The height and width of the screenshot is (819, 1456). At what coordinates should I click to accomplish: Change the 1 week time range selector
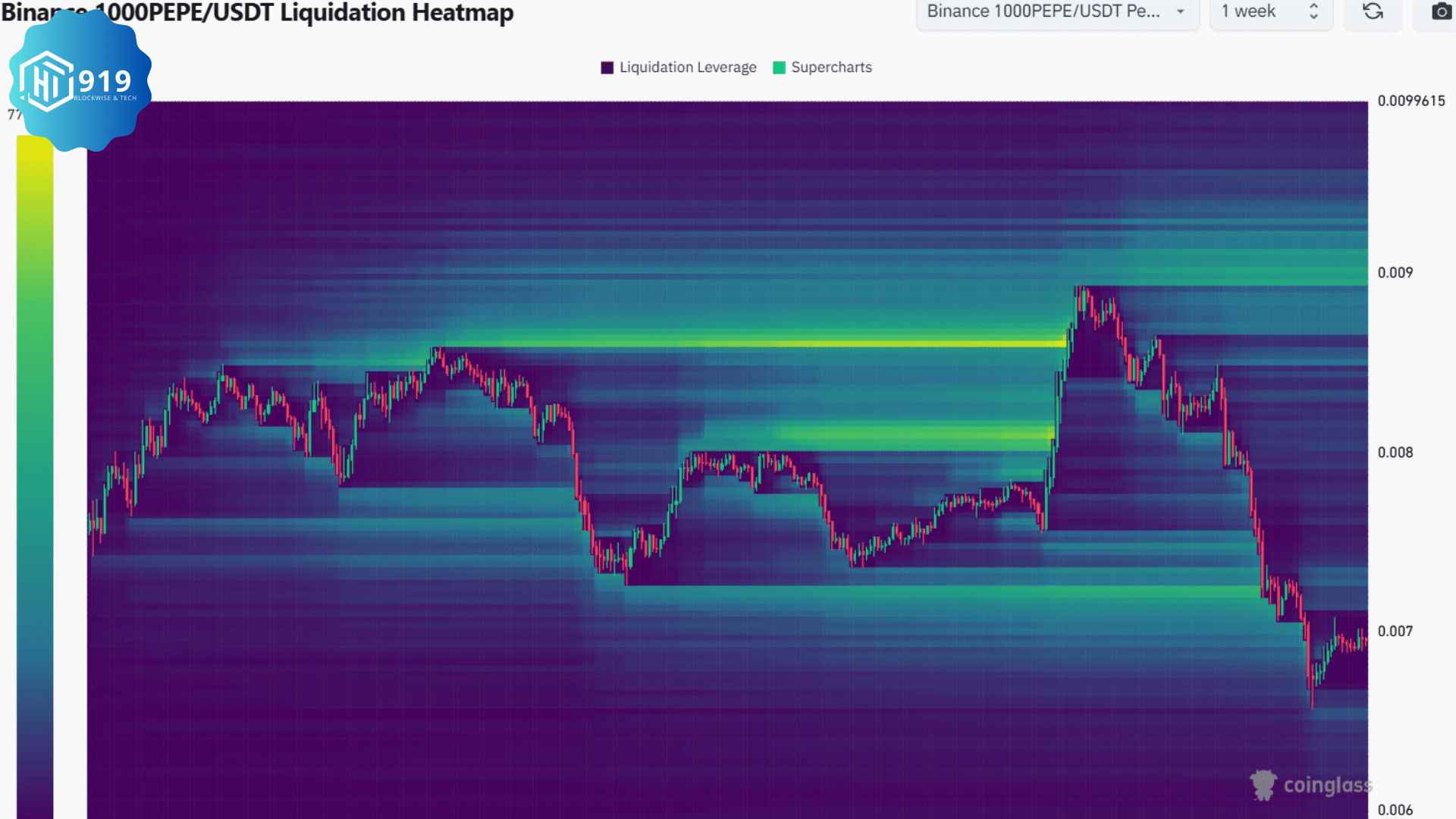coord(1271,12)
